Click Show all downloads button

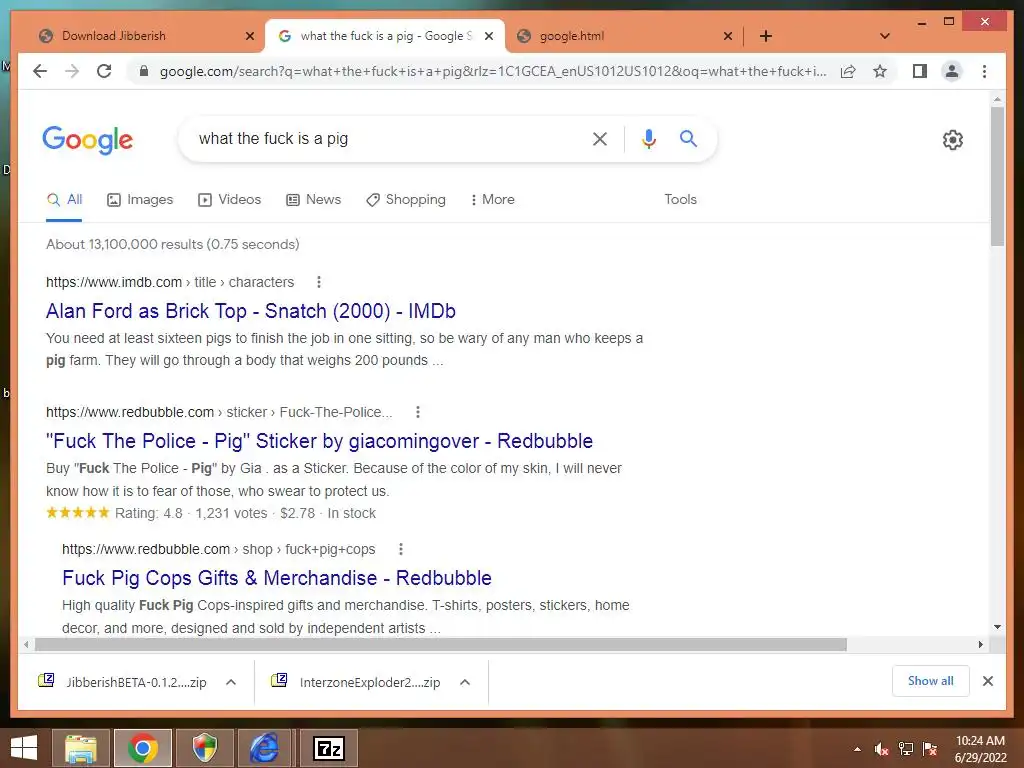pyautogui.click(x=931, y=681)
